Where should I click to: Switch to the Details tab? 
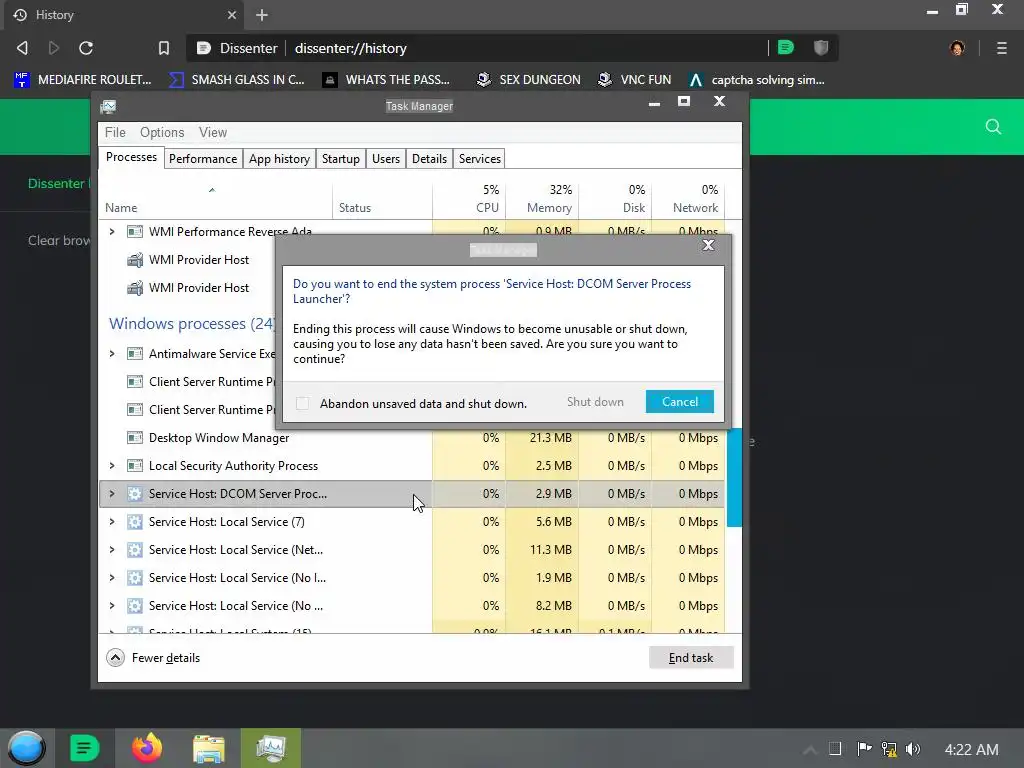pos(429,159)
